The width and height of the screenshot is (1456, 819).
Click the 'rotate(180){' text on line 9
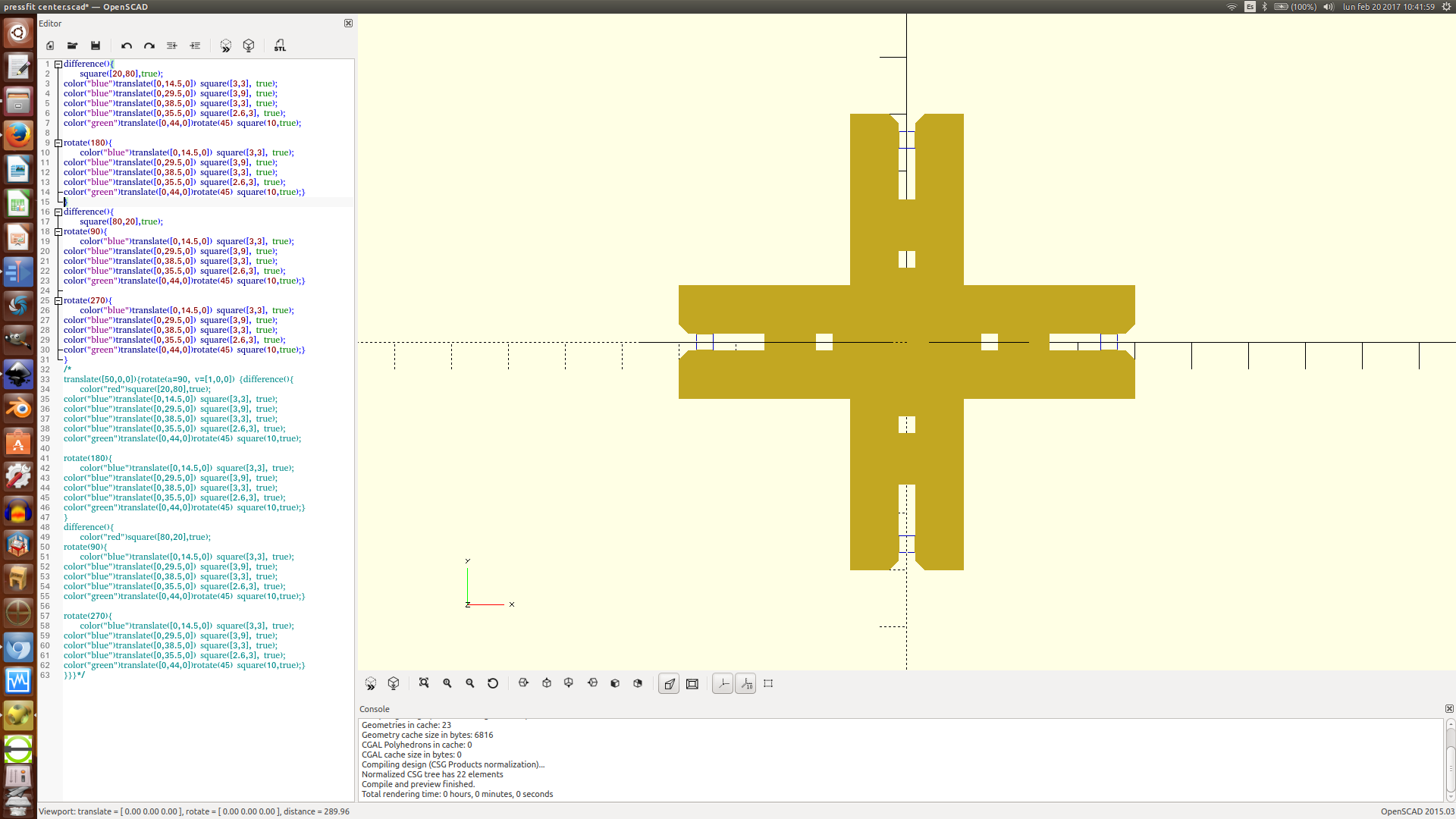[x=88, y=143]
